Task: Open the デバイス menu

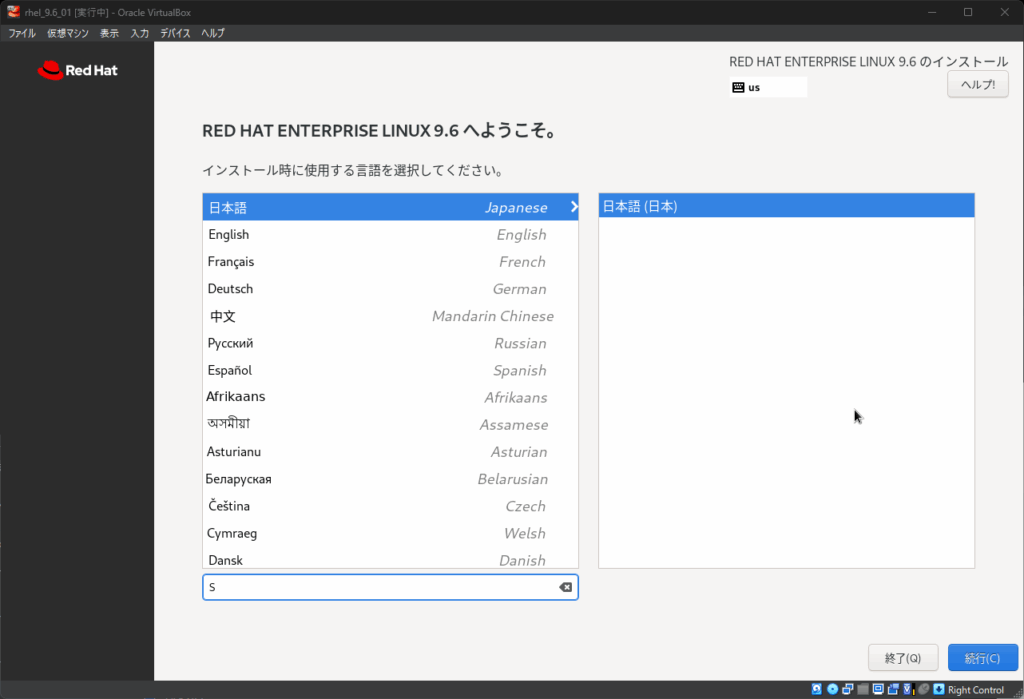Action: (x=175, y=33)
